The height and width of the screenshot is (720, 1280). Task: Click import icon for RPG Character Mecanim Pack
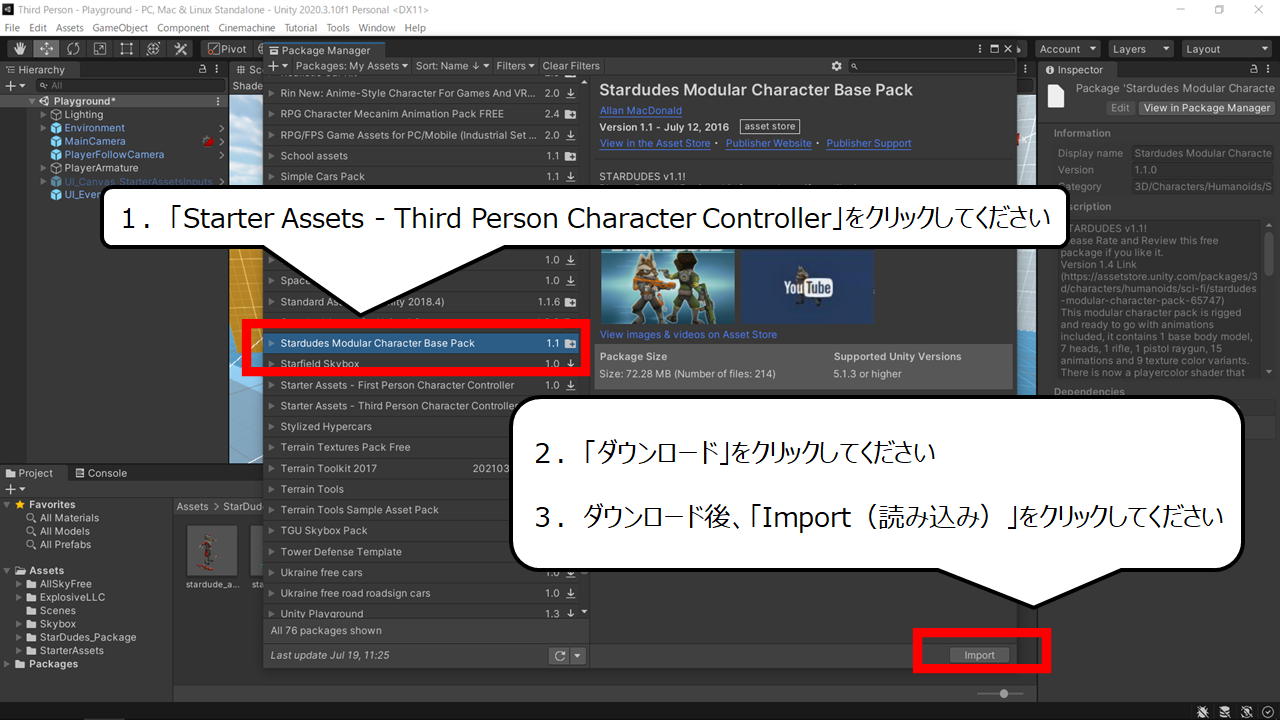pos(570,114)
